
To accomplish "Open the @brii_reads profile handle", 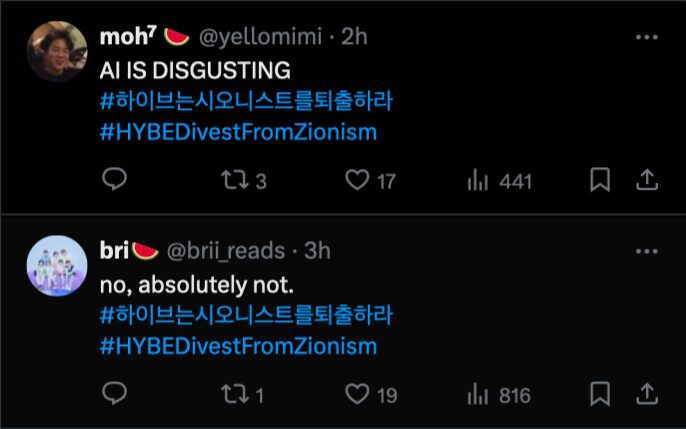I will pos(226,251).
